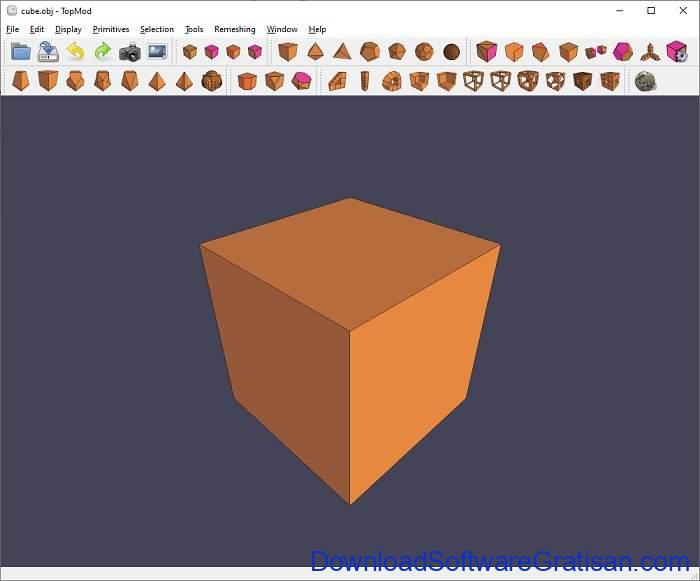Choose the two small cubes connect tool
The image size is (700, 581).
tap(596, 52)
